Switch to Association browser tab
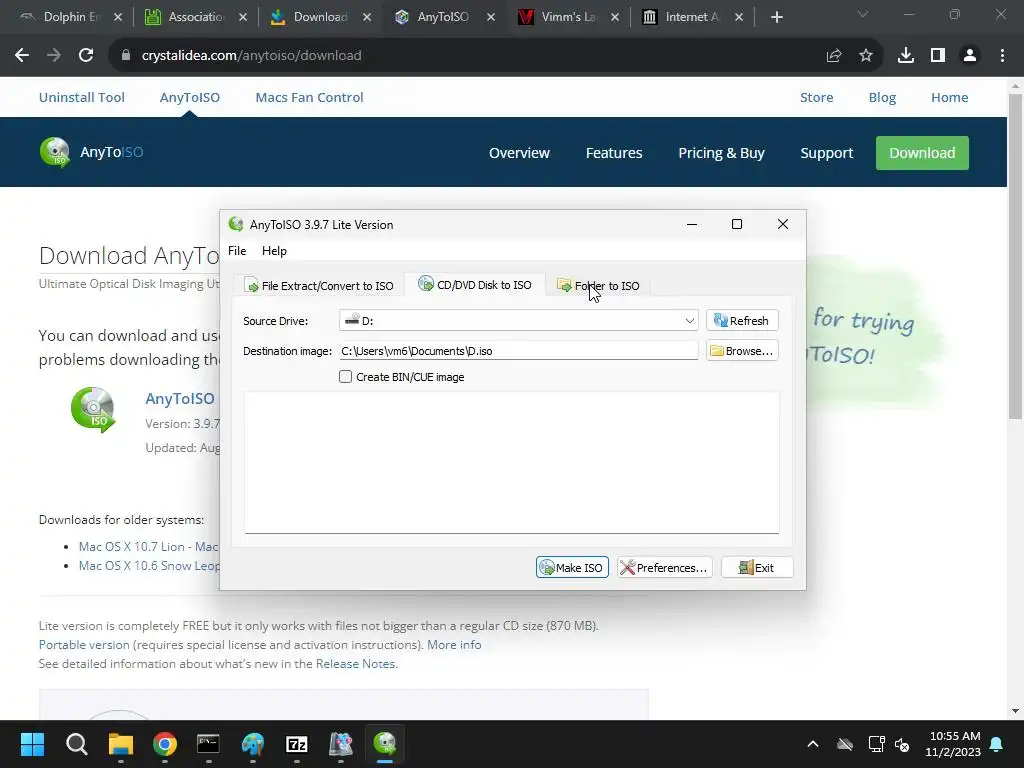Image resolution: width=1024 pixels, height=768 pixels. (x=195, y=17)
